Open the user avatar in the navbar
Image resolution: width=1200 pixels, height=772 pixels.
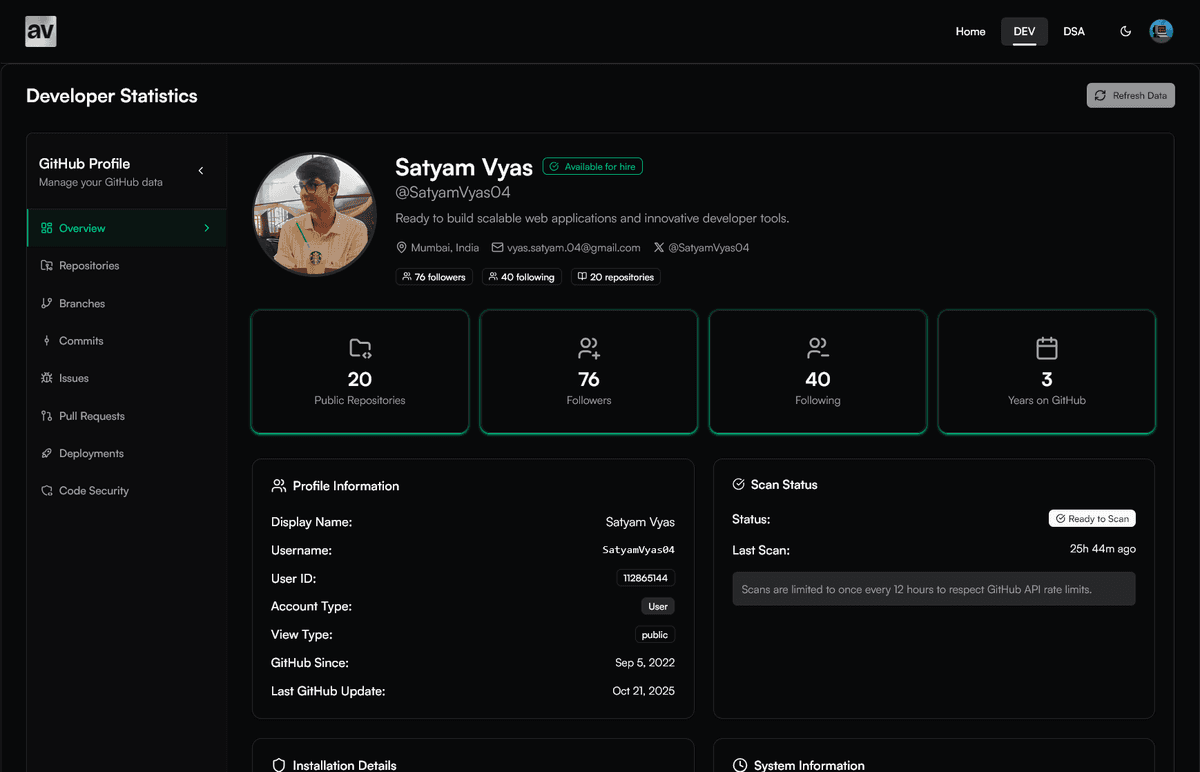click(x=1161, y=30)
